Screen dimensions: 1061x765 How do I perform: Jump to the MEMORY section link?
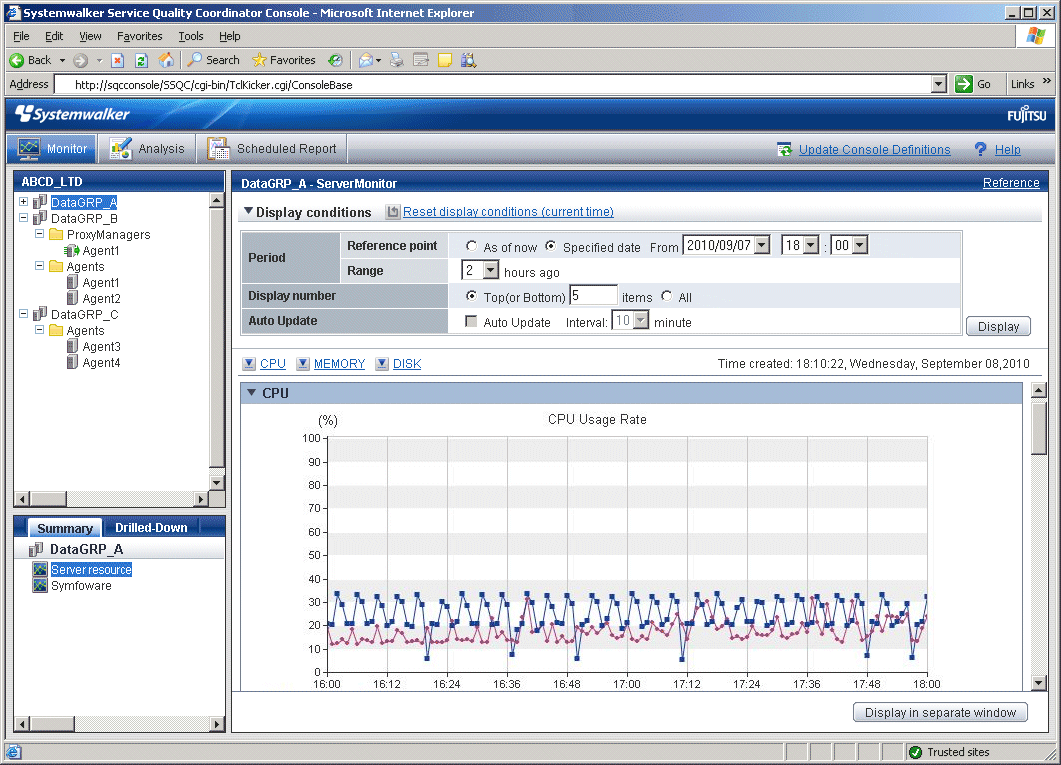click(339, 364)
